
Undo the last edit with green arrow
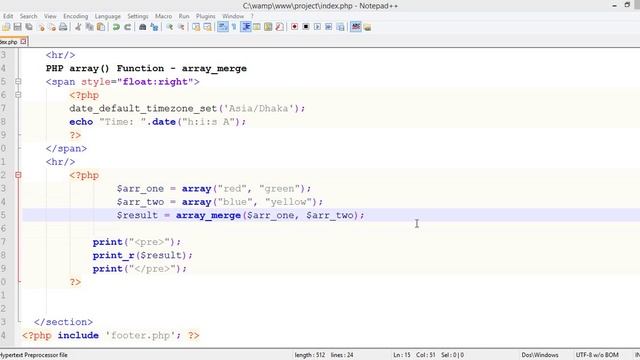coord(116,27)
